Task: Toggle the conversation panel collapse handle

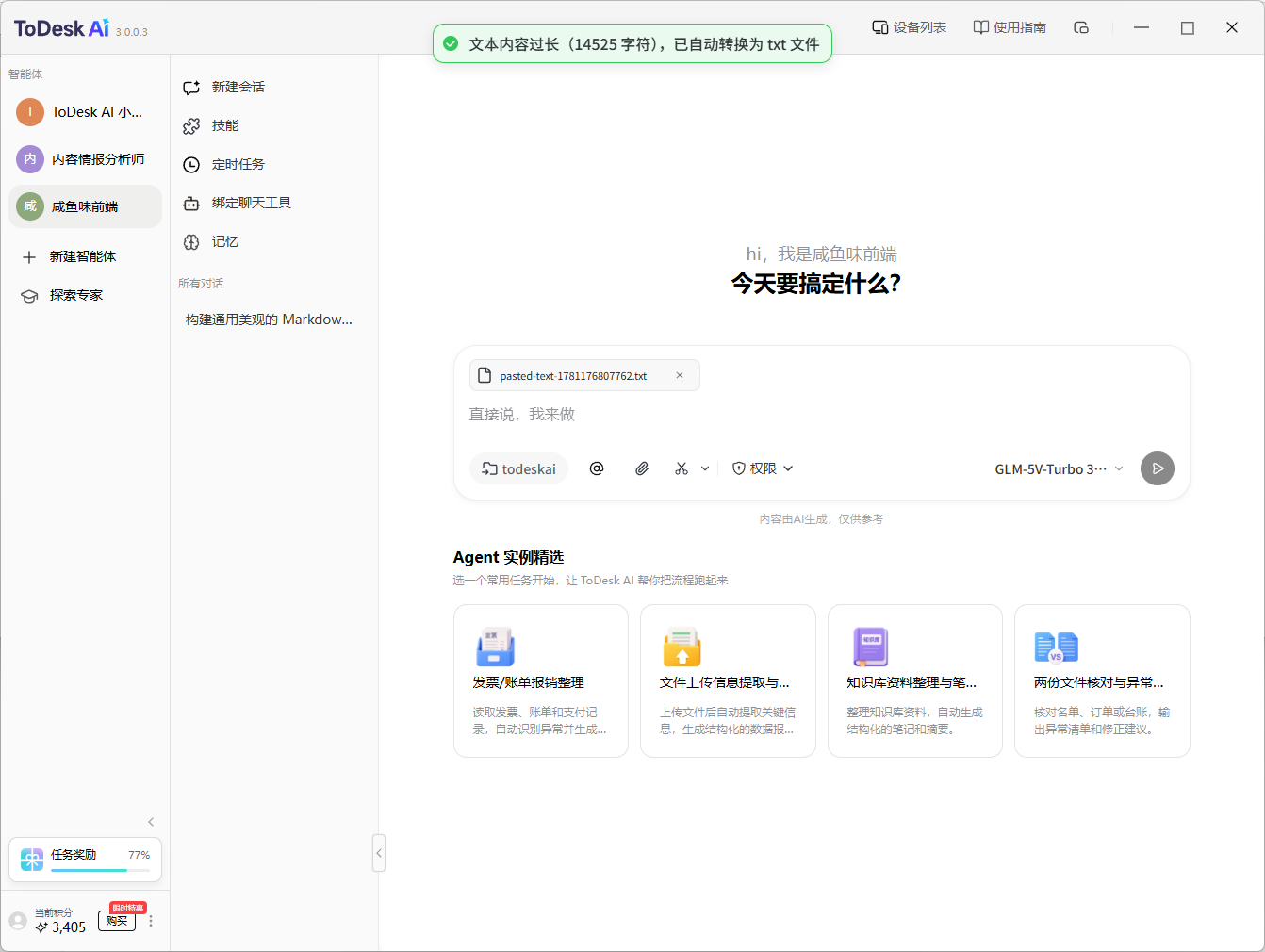Action: click(x=379, y=853)
